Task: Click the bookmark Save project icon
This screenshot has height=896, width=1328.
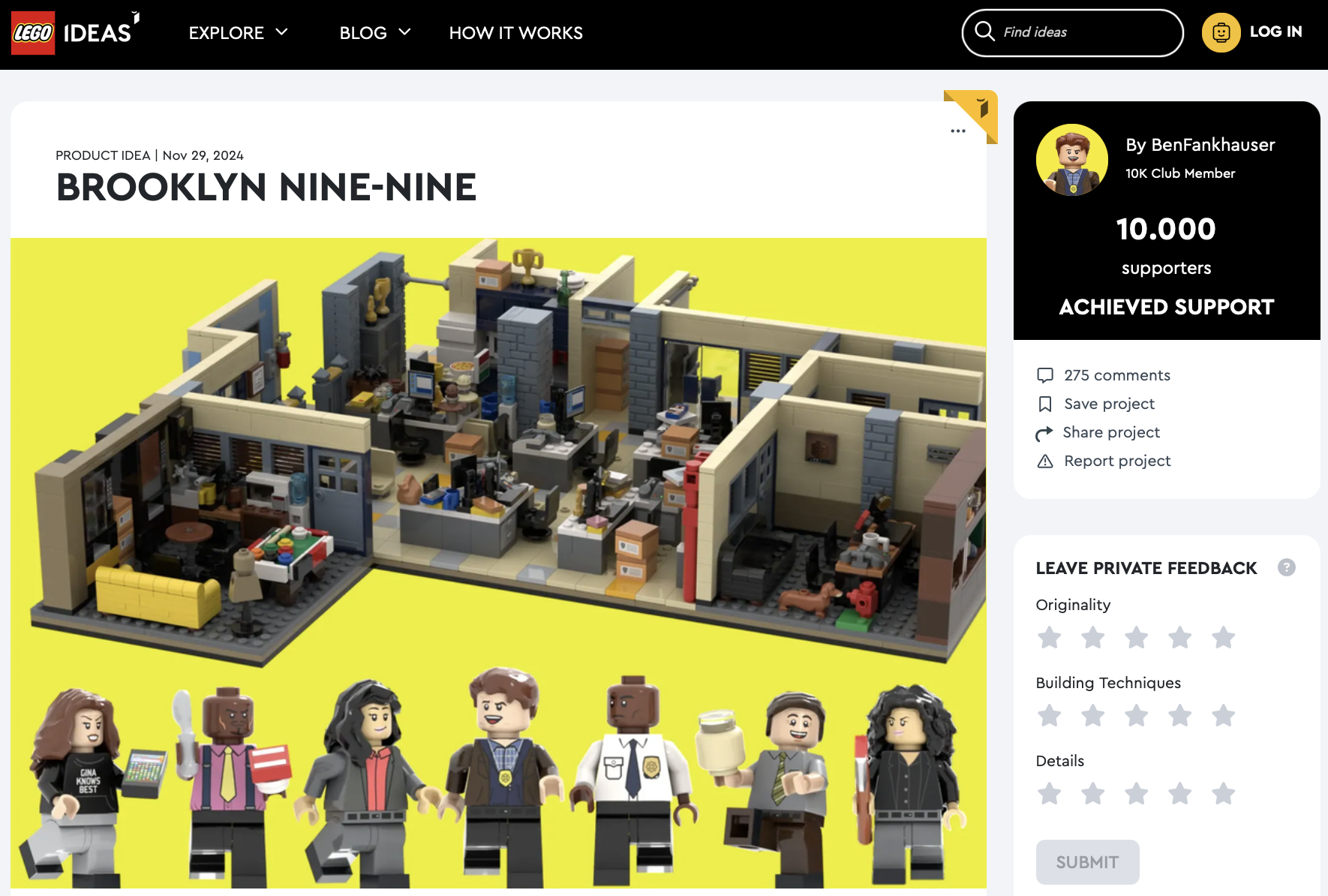Action: [x=1044, y=404]
